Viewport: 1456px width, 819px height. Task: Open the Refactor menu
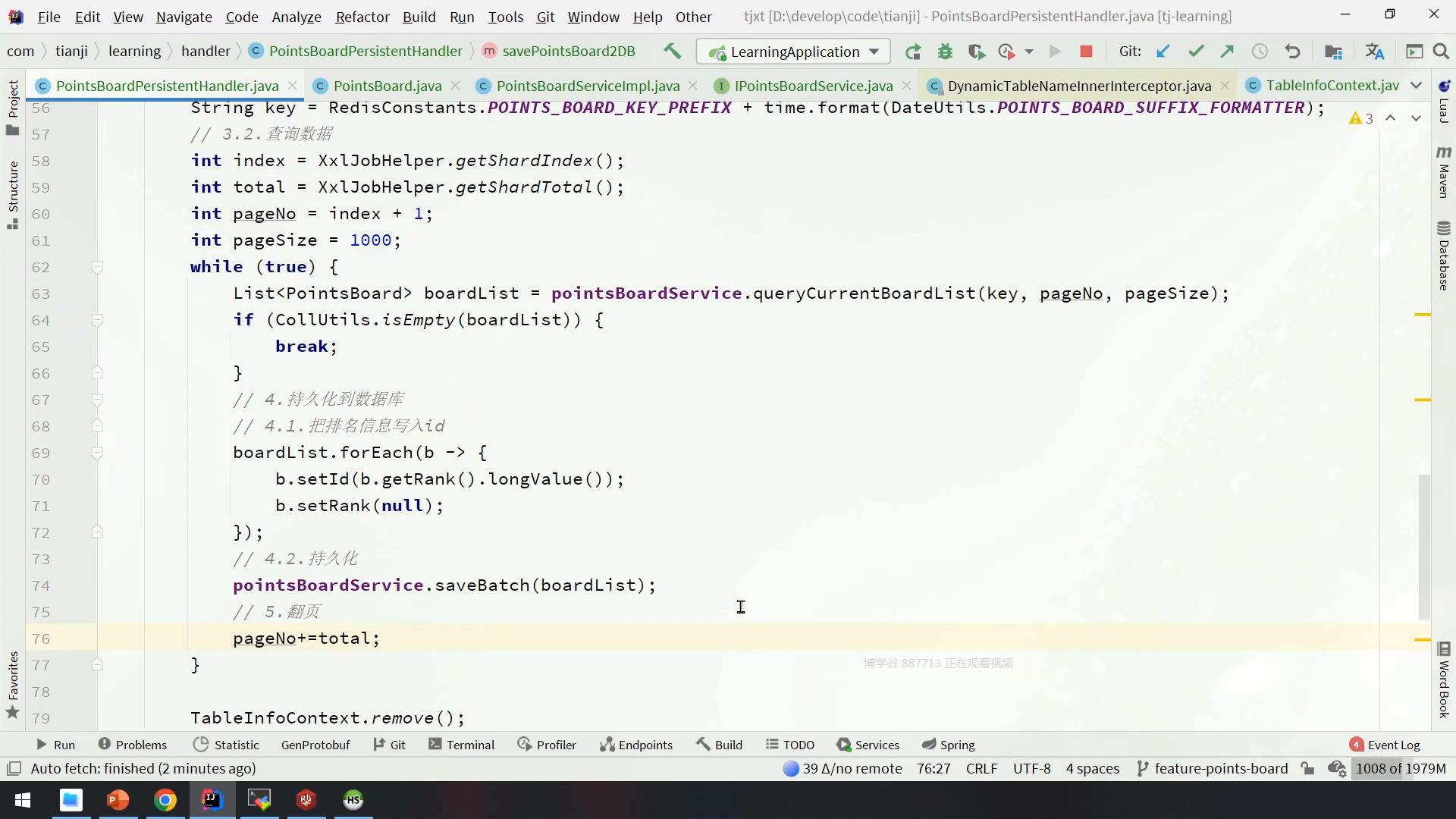362,17
